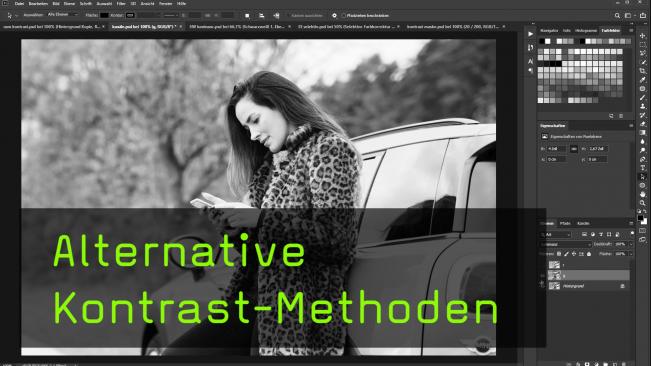Filter layers by type layer icon
Screen dimensions: 651x366
(601, 234)
